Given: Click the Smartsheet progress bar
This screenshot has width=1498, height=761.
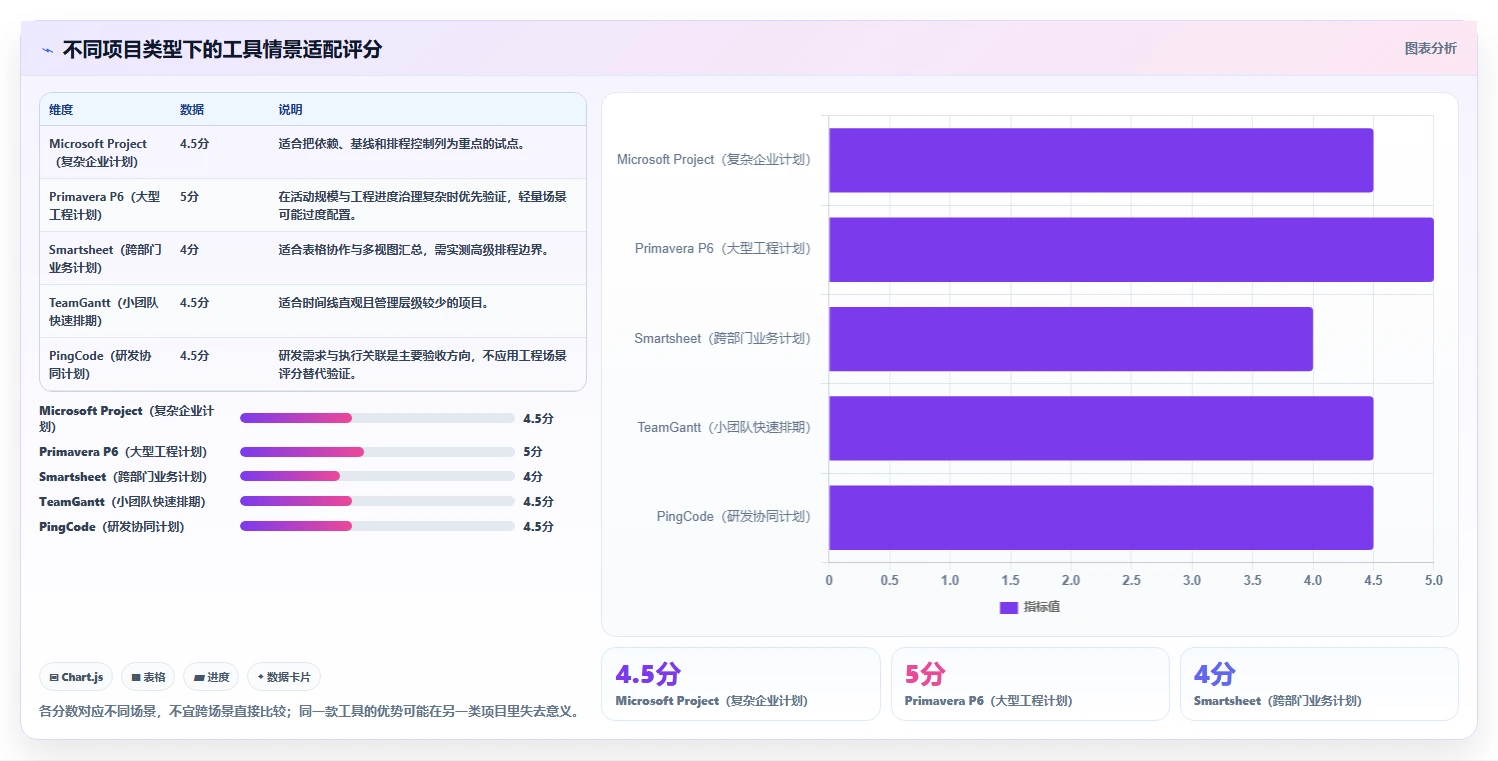Looking at the screenshot, I should [377, 476].
